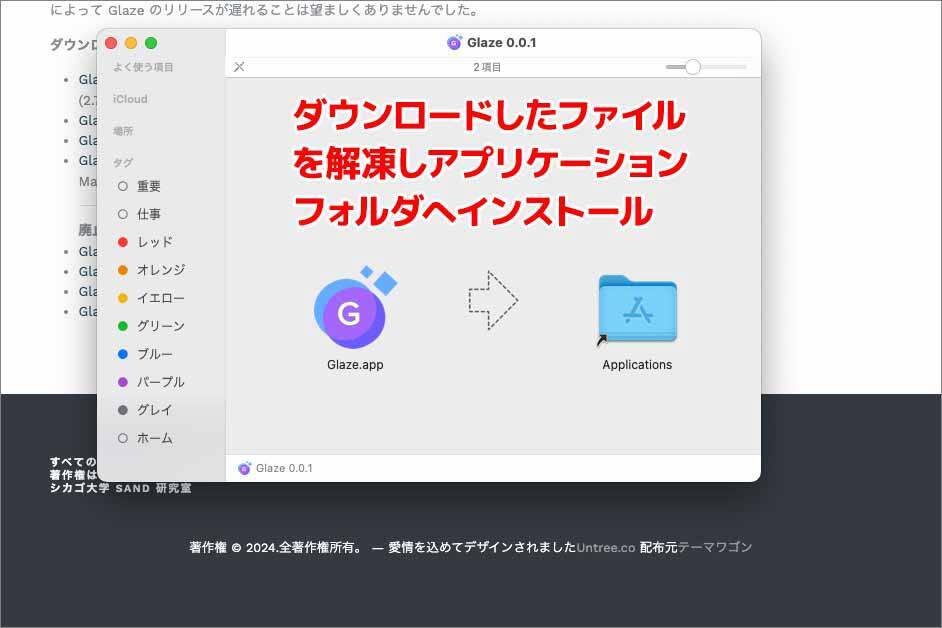Viewport: 942px width, 628px height.
Task: Expand the 場所 sidebar section
Action: (123, 131)
